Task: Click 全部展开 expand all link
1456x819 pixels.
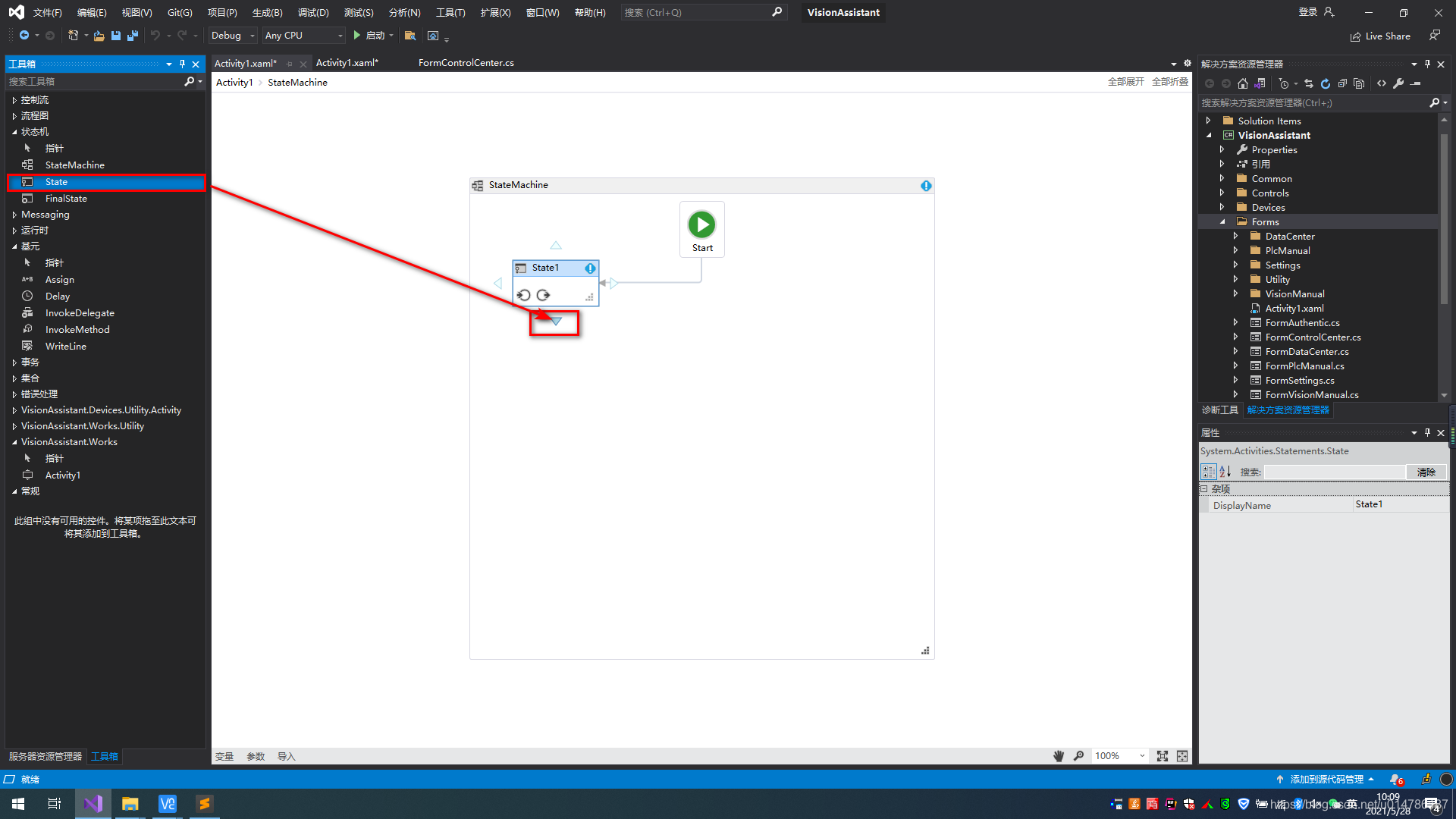Action: pos(1125,82)
